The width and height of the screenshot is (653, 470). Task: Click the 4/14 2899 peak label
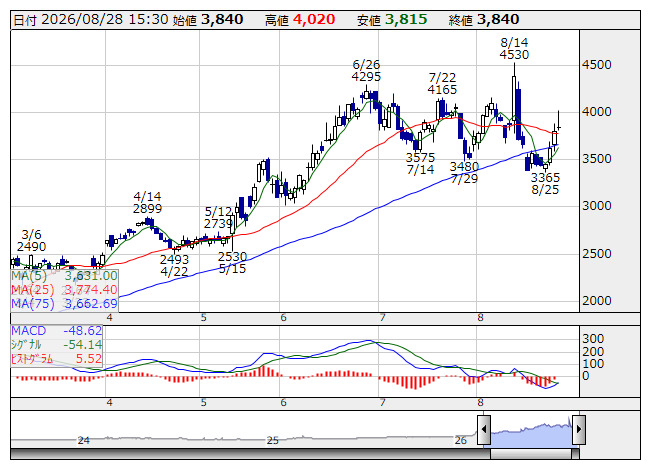[147, 202]
